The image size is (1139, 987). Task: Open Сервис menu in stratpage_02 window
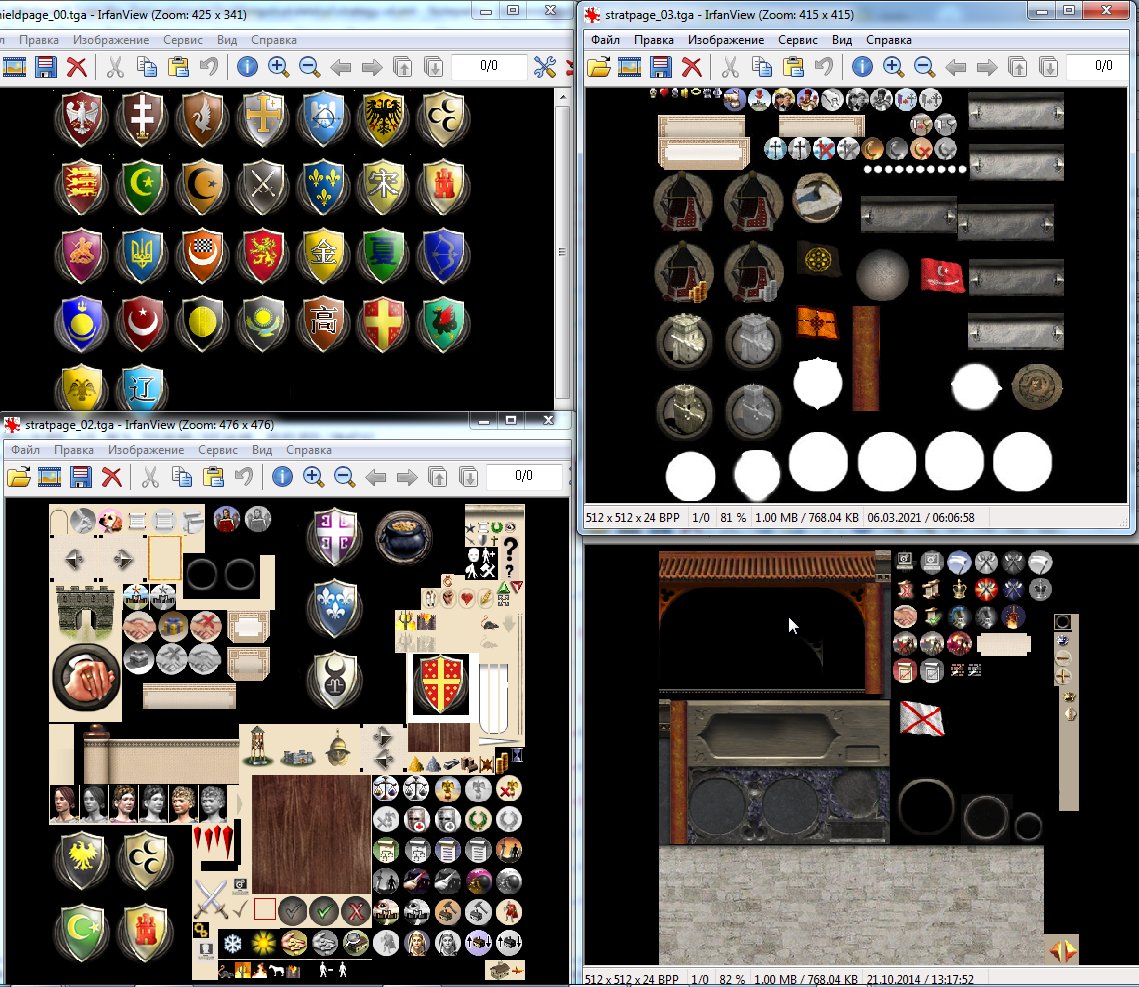(x=218, y=450)
